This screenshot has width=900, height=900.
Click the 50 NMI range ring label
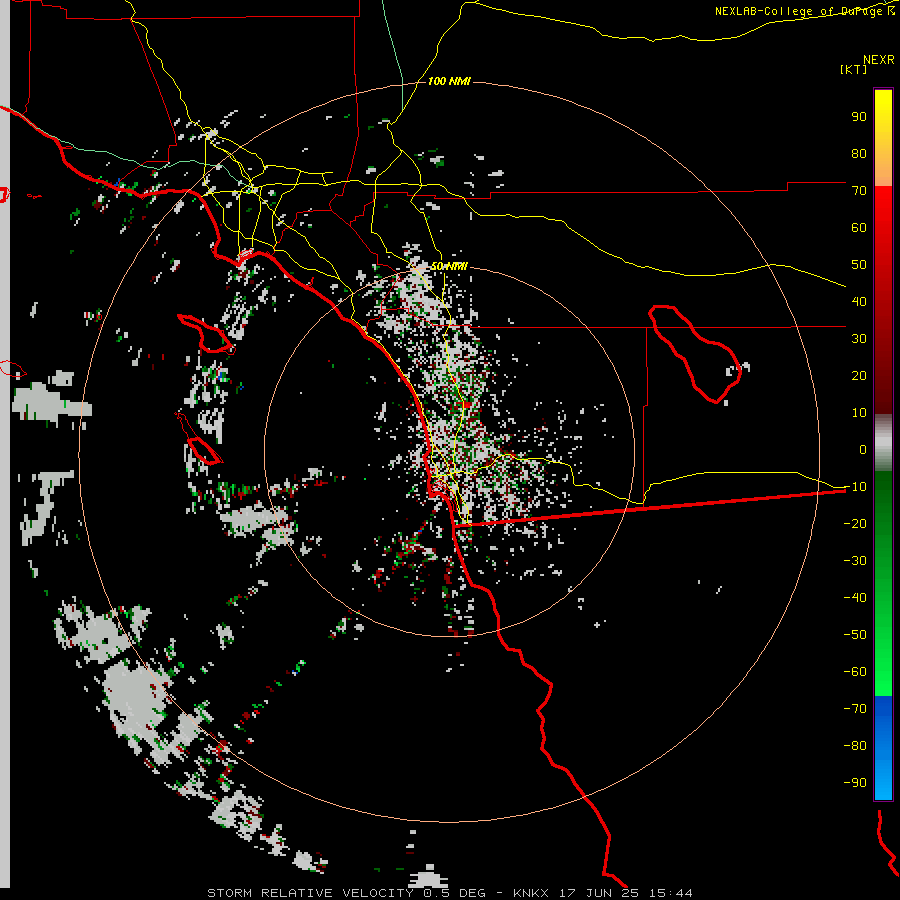[x=449, y=266]
